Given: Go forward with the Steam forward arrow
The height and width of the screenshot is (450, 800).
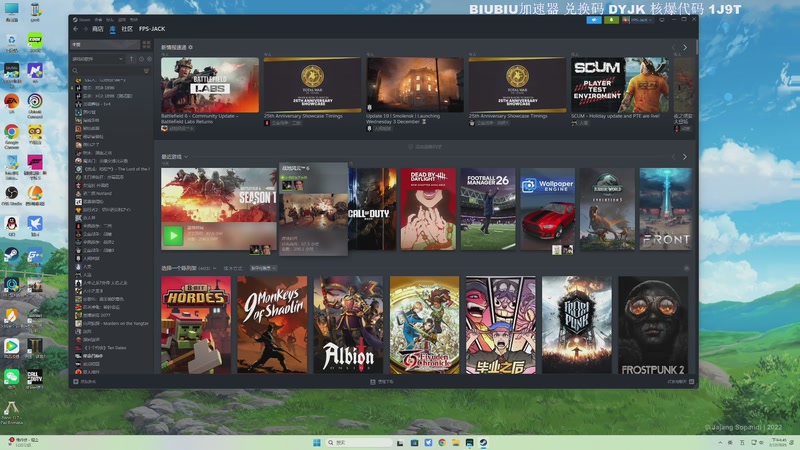Looking at the screenshot, I should coord(85,29).
